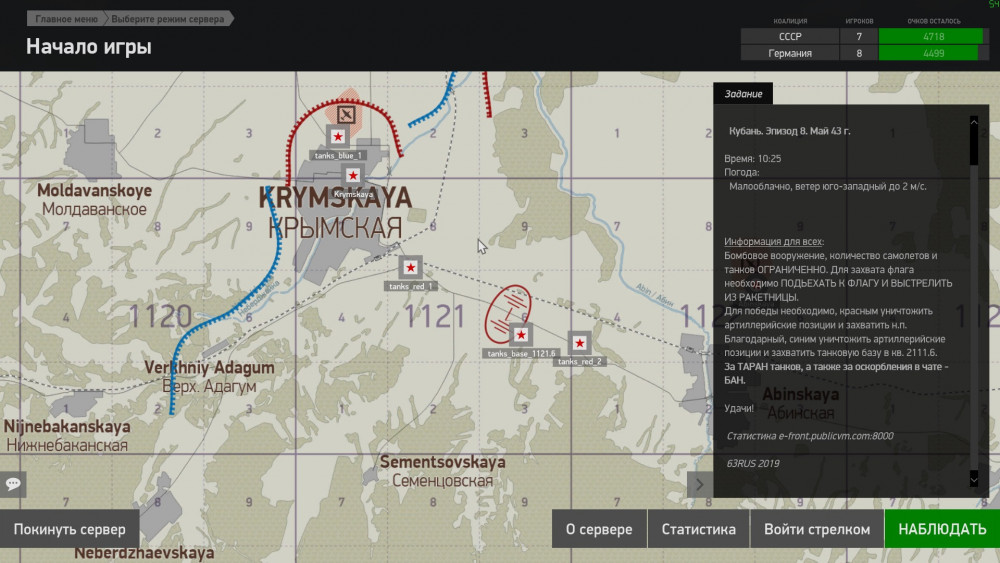Go back to Главное меню breadcrumb

point(66,19)
